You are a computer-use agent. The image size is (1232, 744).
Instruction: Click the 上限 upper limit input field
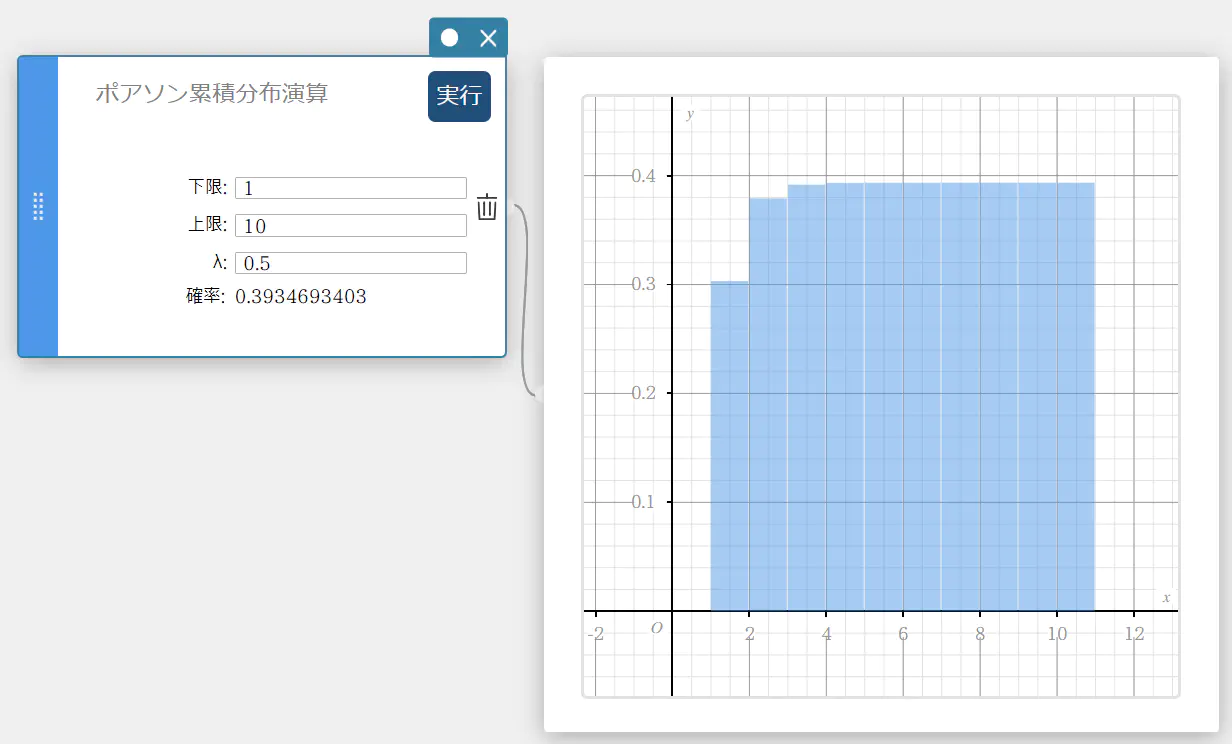[x=350, y=226]
